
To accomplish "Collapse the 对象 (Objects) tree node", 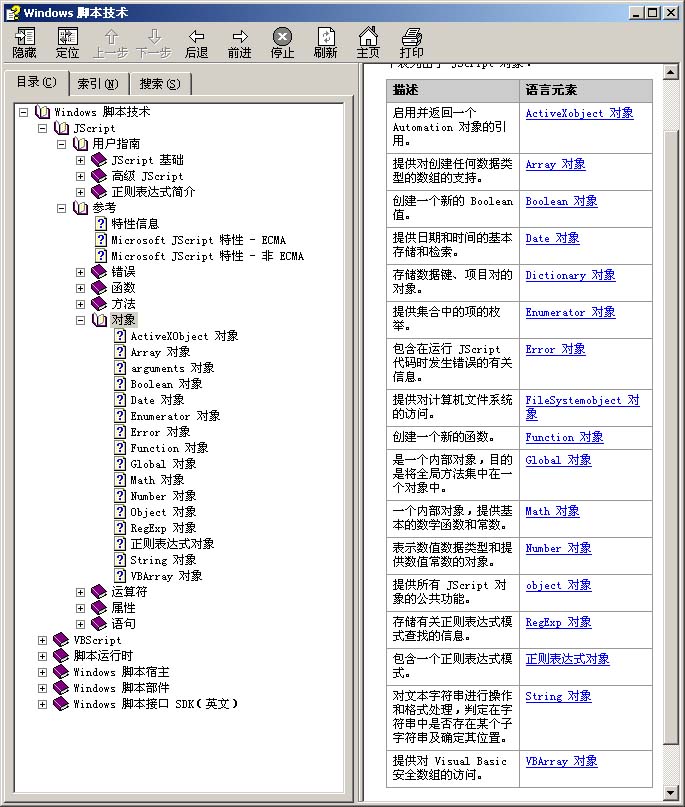I will (81, 320).
